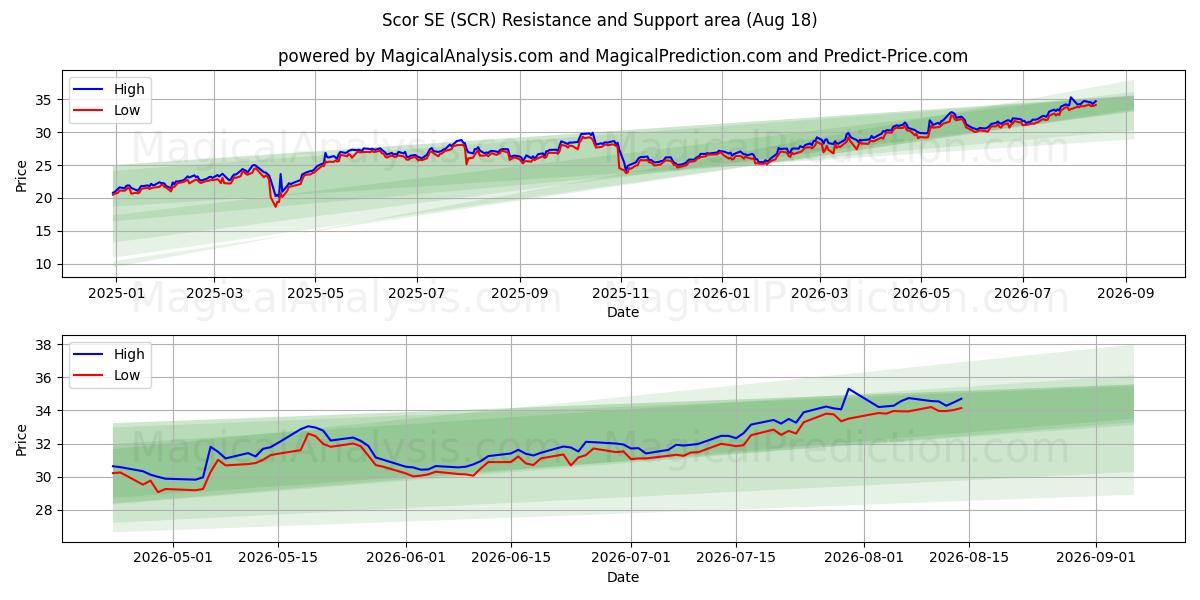Click the 'Date' axis label under the top chart
1200x600 pixels.
(x=622, y=312)
